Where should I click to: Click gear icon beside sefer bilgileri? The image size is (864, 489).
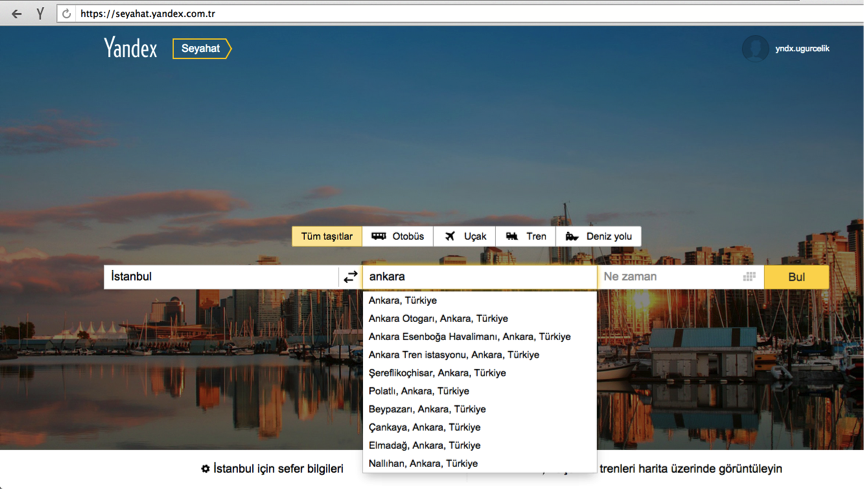click(x=206, y=469)
